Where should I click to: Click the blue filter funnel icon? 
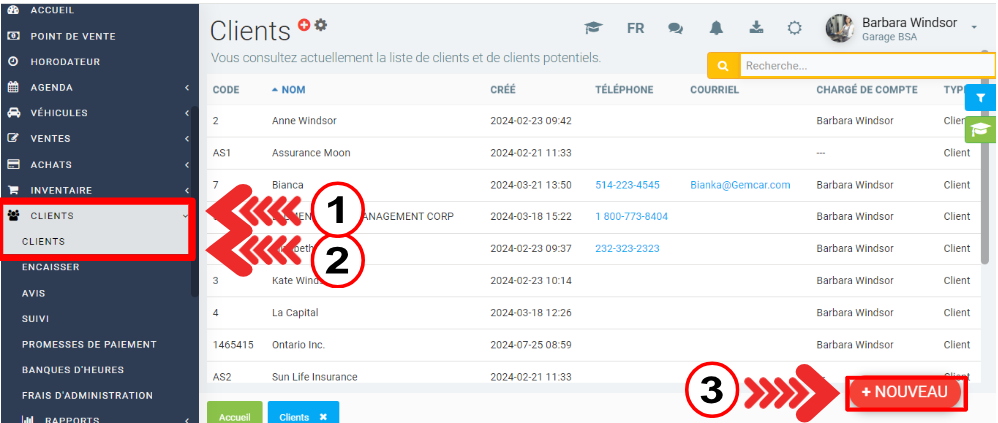(x=980, y=98)
